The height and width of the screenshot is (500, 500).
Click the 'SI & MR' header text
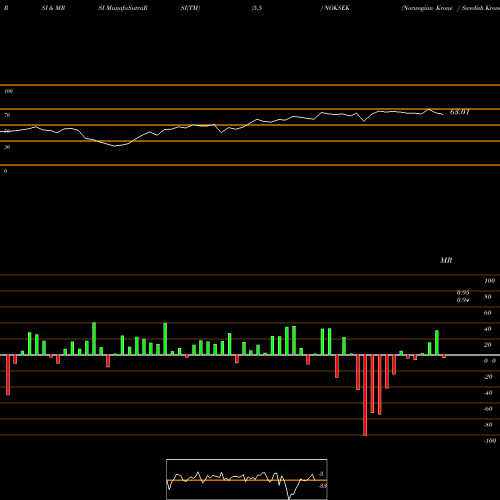point(53,8)
